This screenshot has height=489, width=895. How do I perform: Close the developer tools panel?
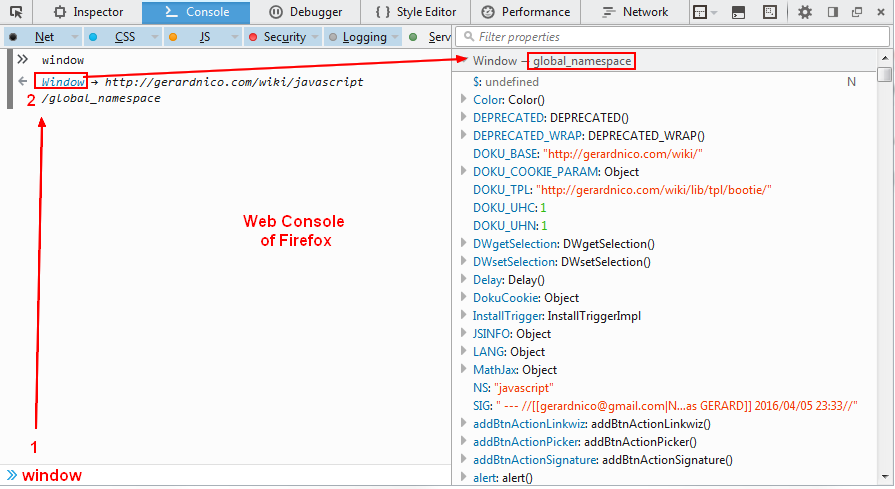(881, 12)
